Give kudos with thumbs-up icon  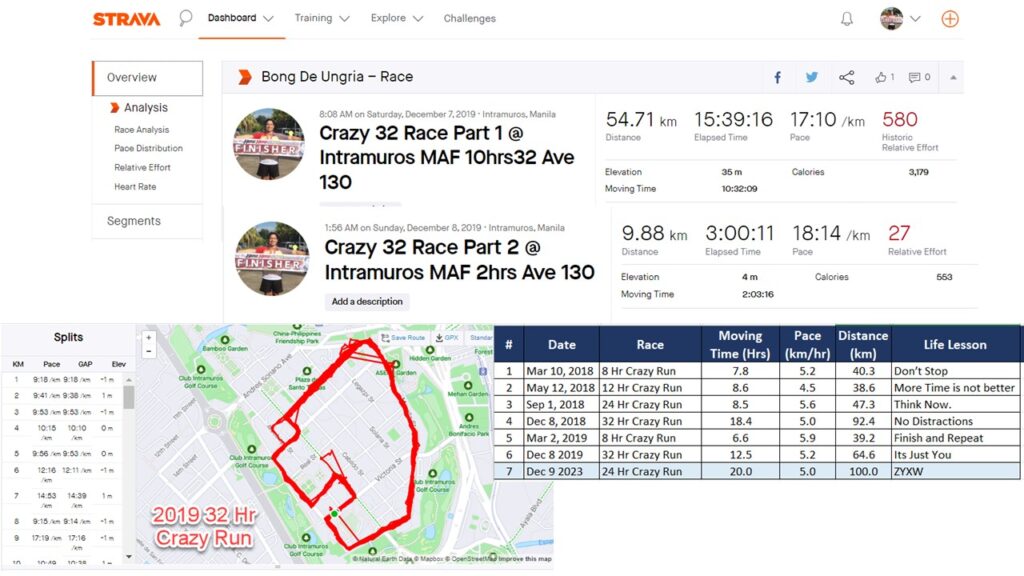[884, 77]
